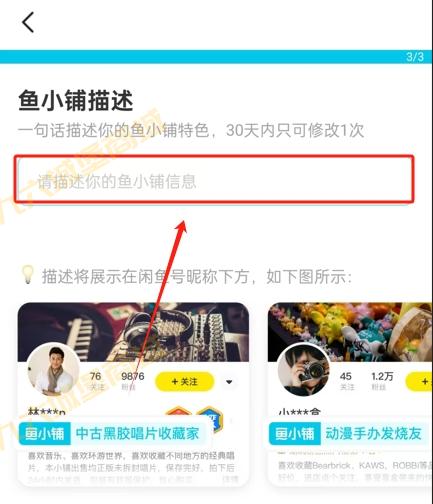The width and height of the screenshot is (433, 504).
Task: Select the 中古黑胶唱片收藏家 description label
Action: pyautogui.click(x=137, y=433)
